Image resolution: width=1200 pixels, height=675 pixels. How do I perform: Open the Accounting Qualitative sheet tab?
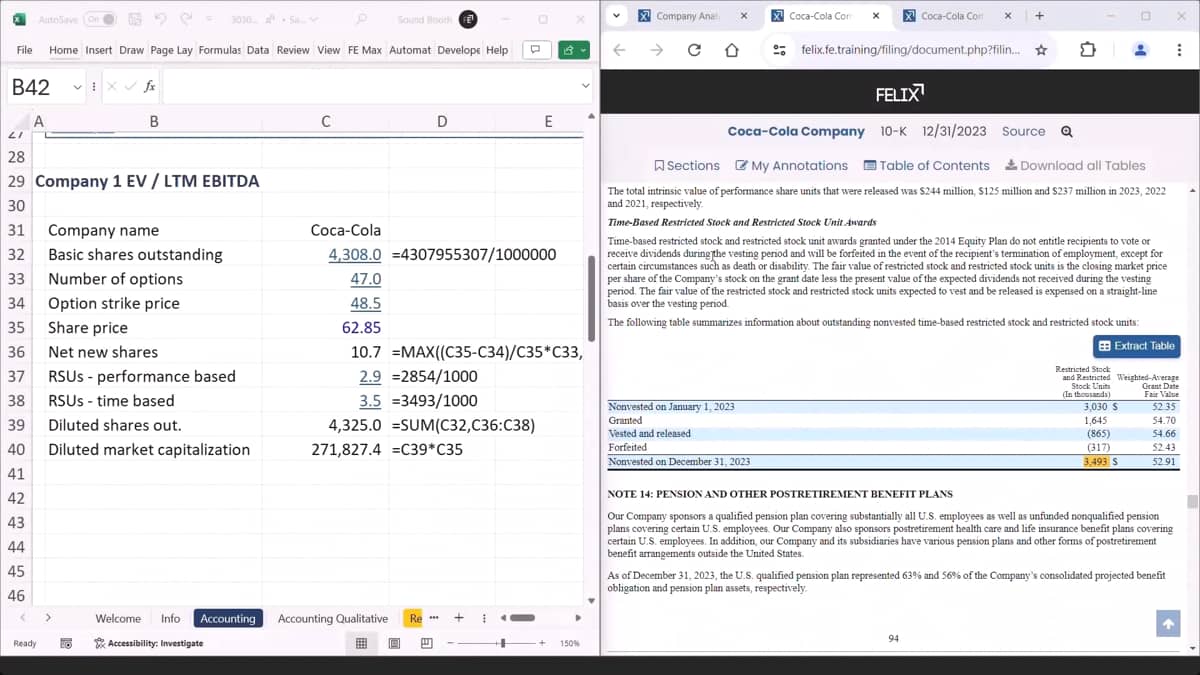333,619
